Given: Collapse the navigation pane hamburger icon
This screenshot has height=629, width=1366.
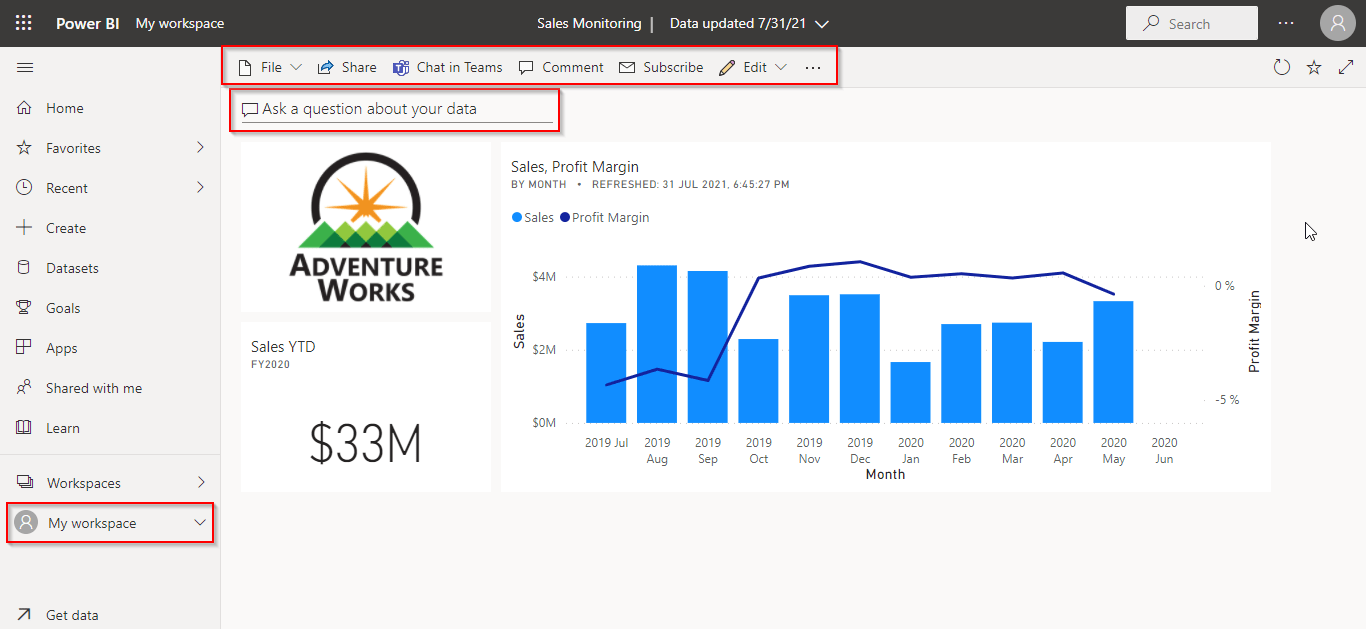Looking at the screenshot, I should point(25,68).
